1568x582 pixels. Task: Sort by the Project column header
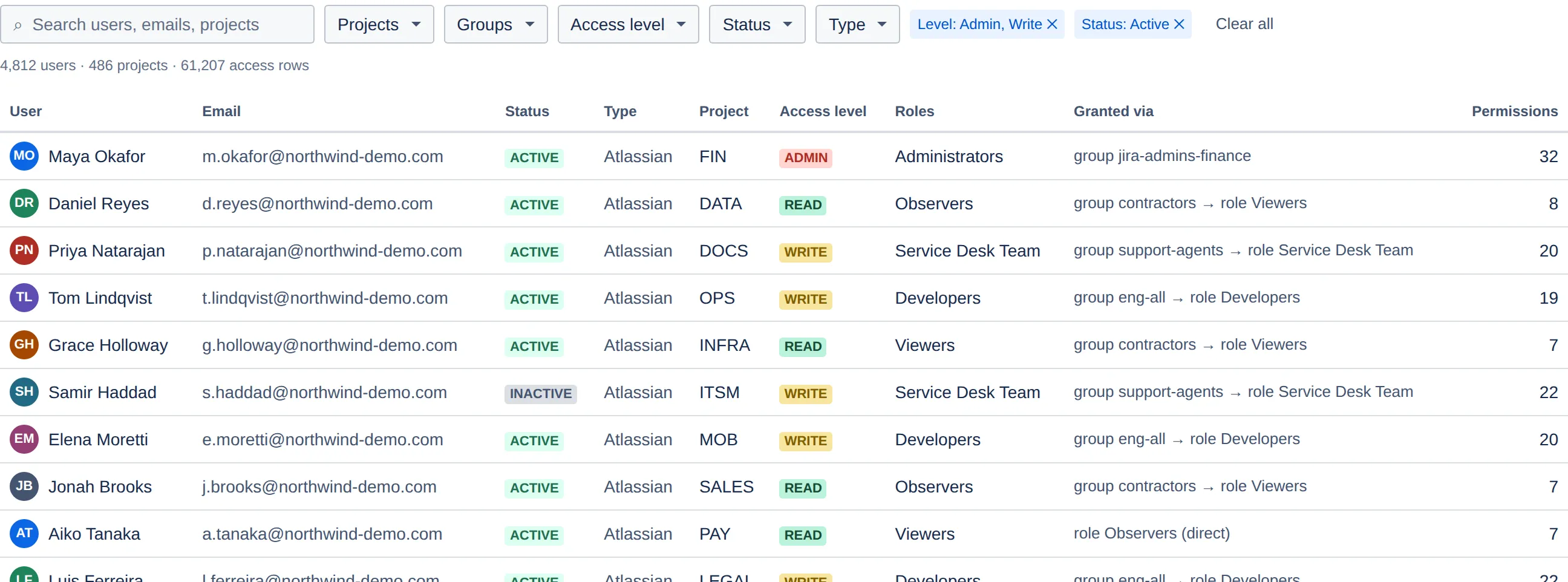(723, 111)
